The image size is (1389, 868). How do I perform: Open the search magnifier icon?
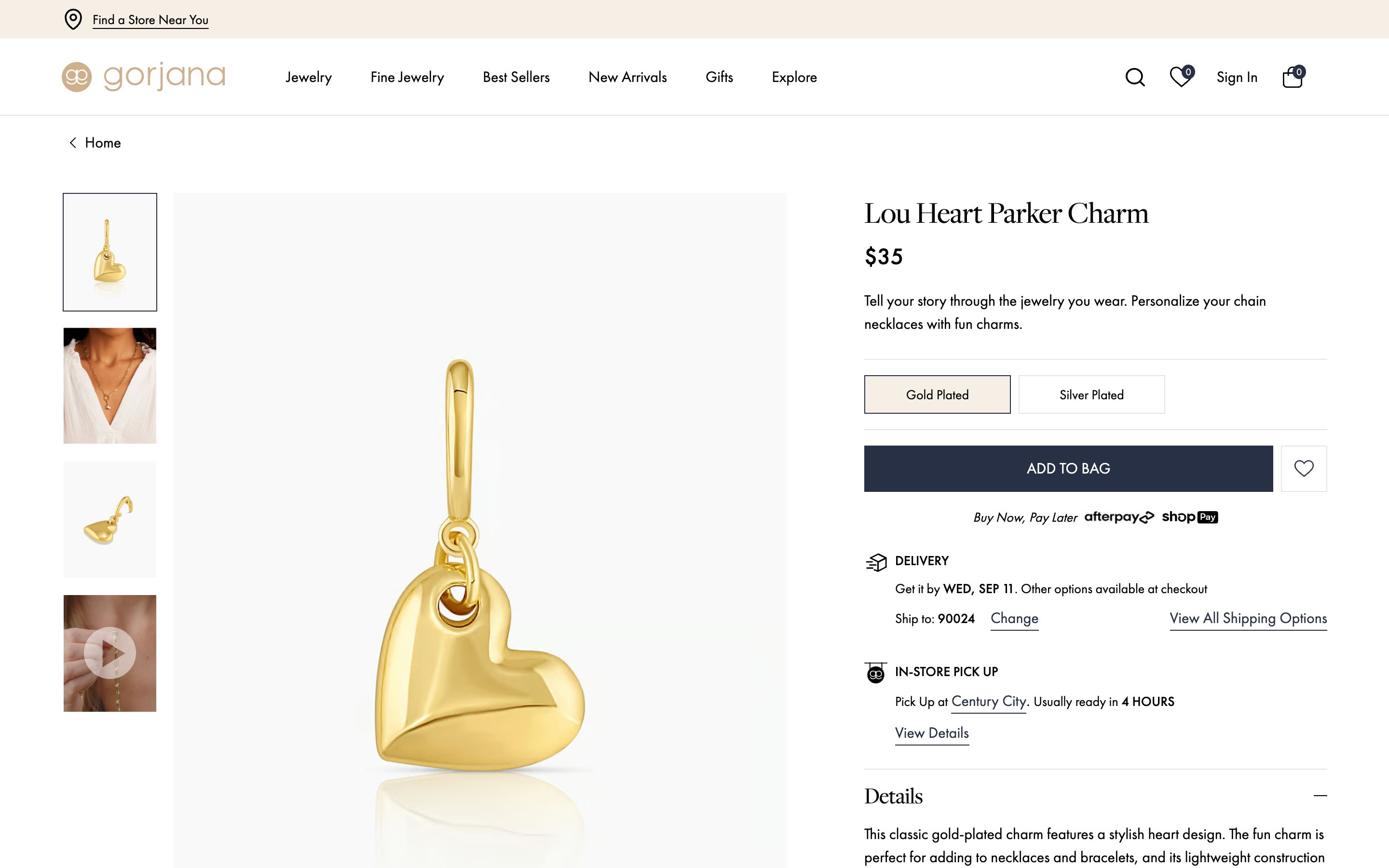(1135, 77)
